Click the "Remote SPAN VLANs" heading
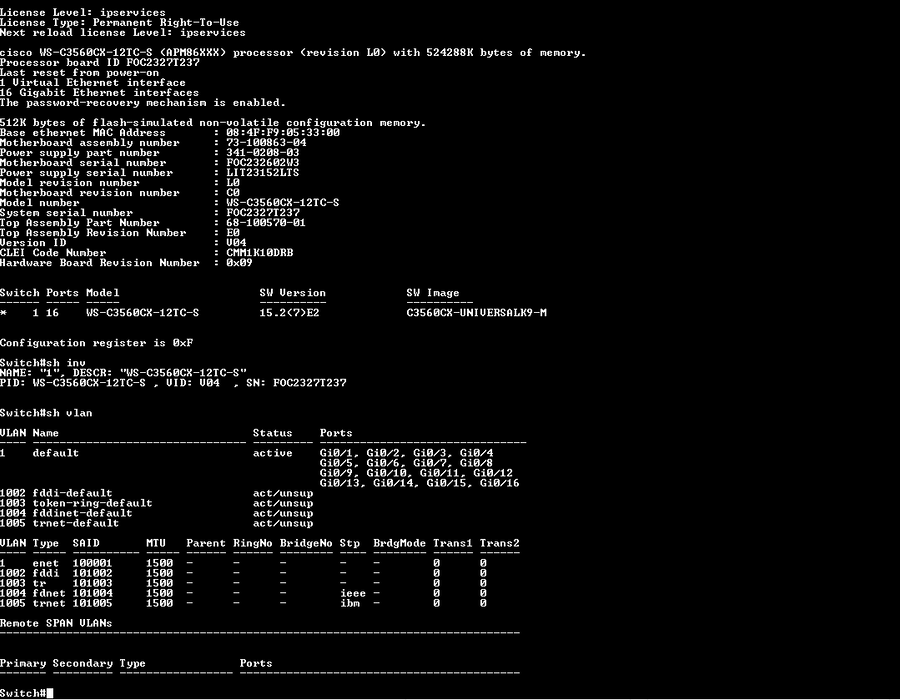This screenshot has width=900, height=700. point(56,623)
